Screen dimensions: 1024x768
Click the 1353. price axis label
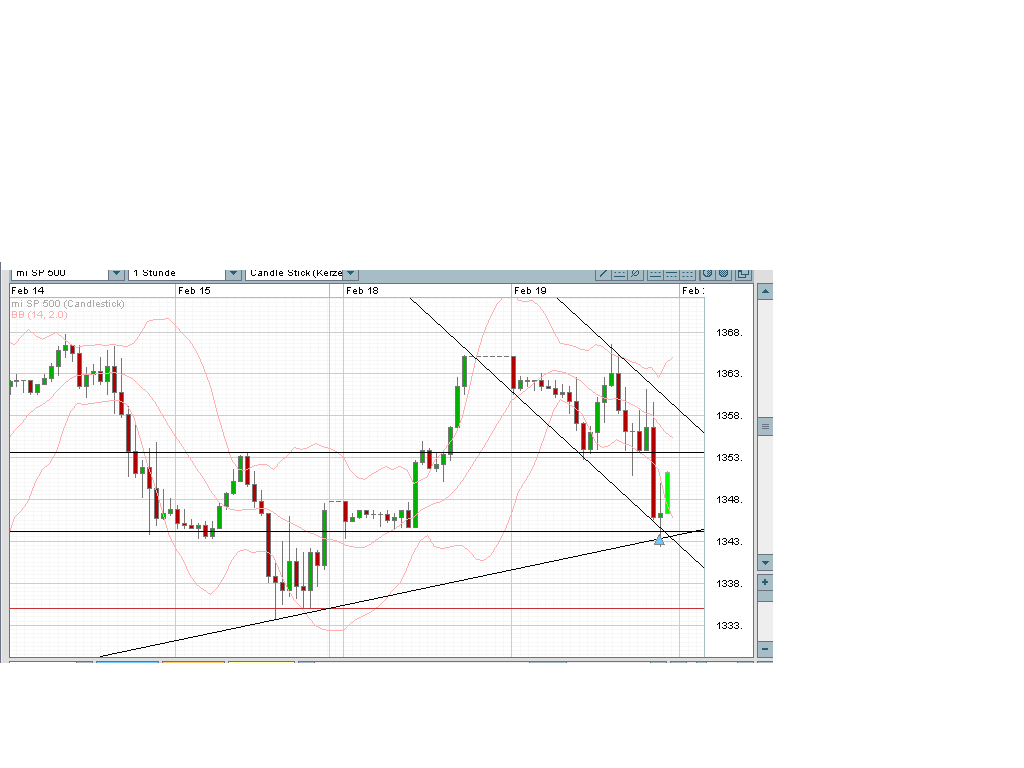[729, 457]
